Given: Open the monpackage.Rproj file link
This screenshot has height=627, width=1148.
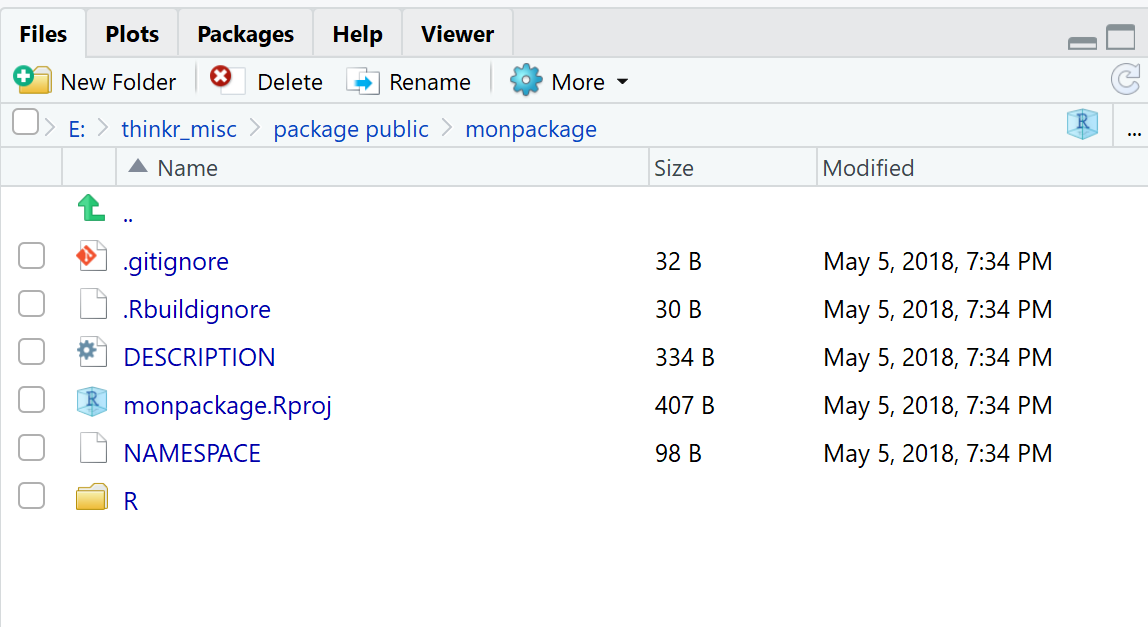Looking at the screenshot, I should pos(227,405).
